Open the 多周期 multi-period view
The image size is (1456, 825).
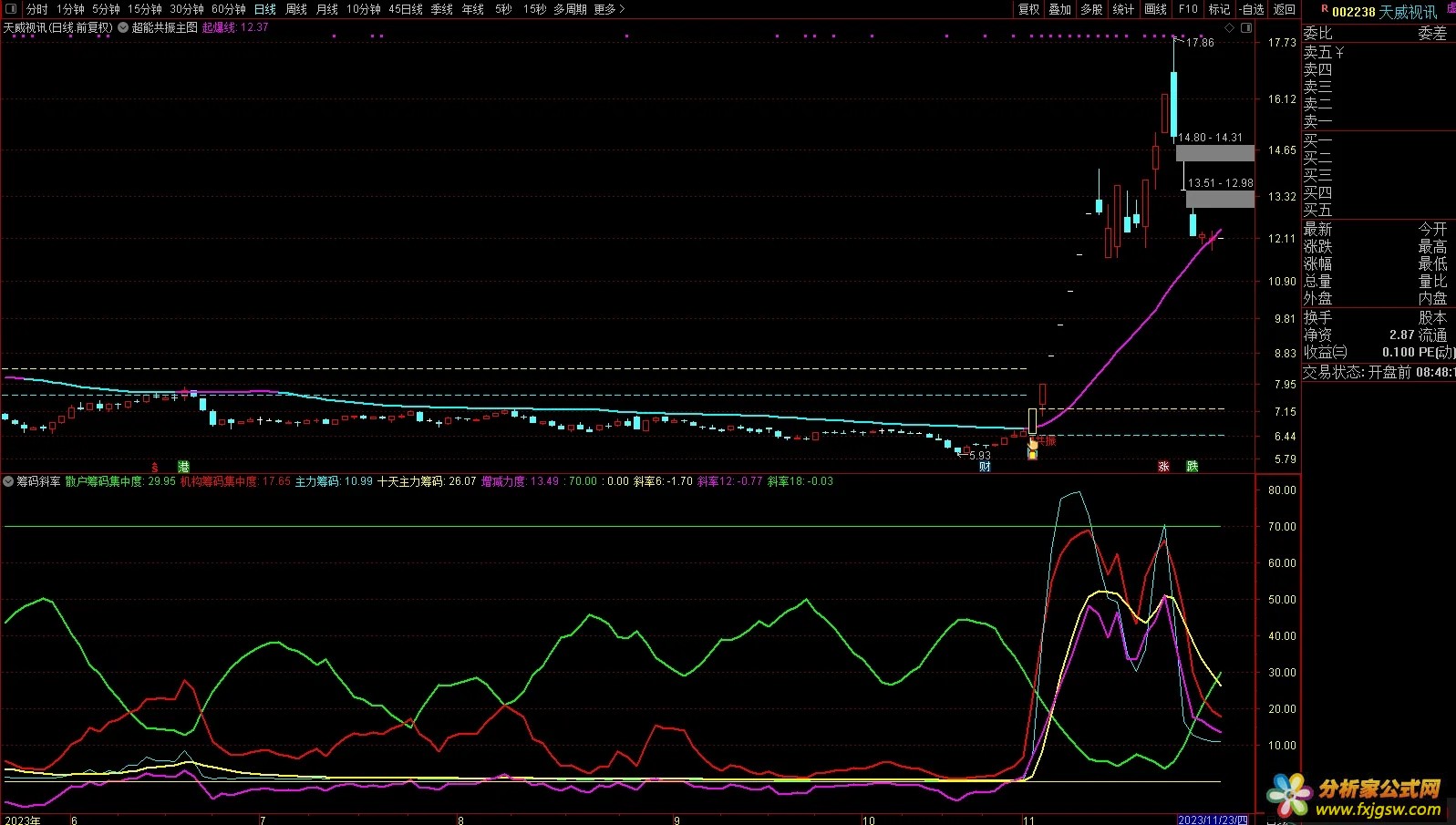click(x=570, y=8)
